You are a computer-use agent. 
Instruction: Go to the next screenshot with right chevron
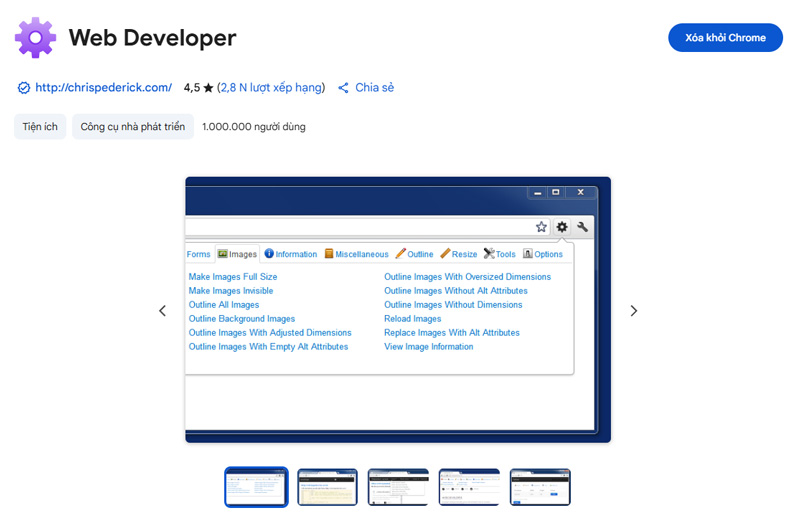point(633,311)
